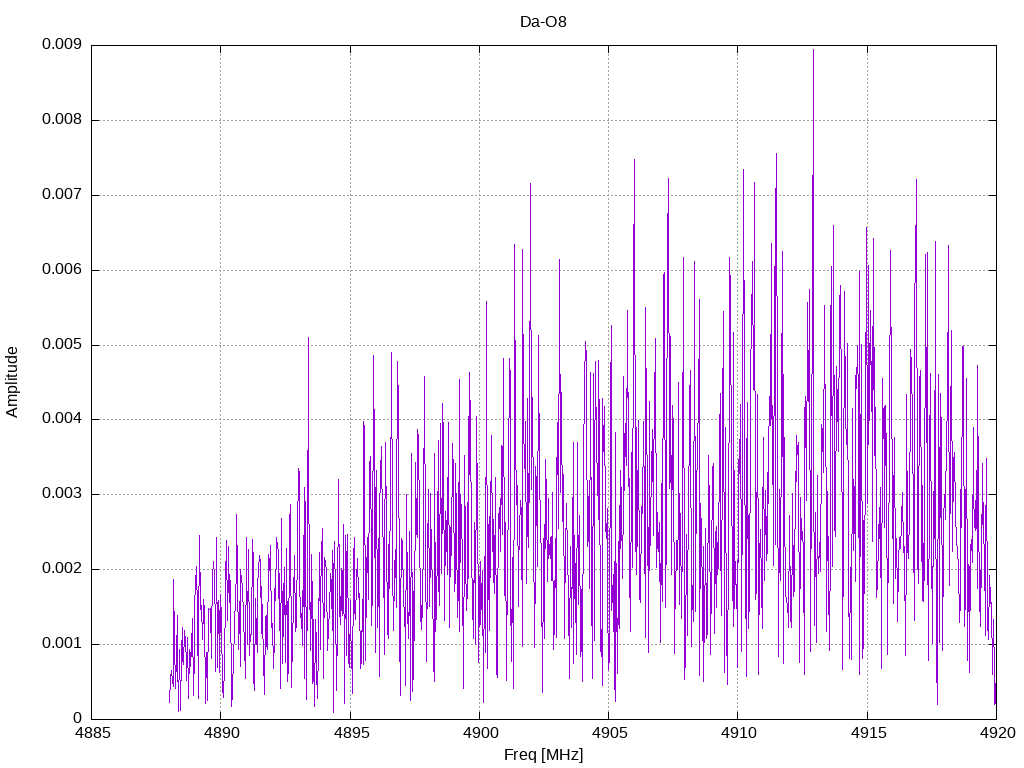Click the 4890 x-axis tick label

coord(221,733)
